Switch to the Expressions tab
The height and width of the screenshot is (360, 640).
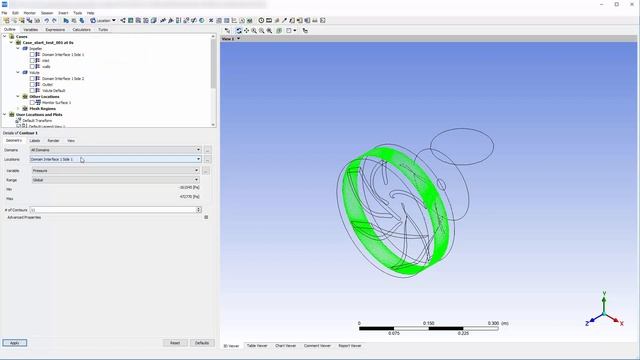[x=55, y=29]
